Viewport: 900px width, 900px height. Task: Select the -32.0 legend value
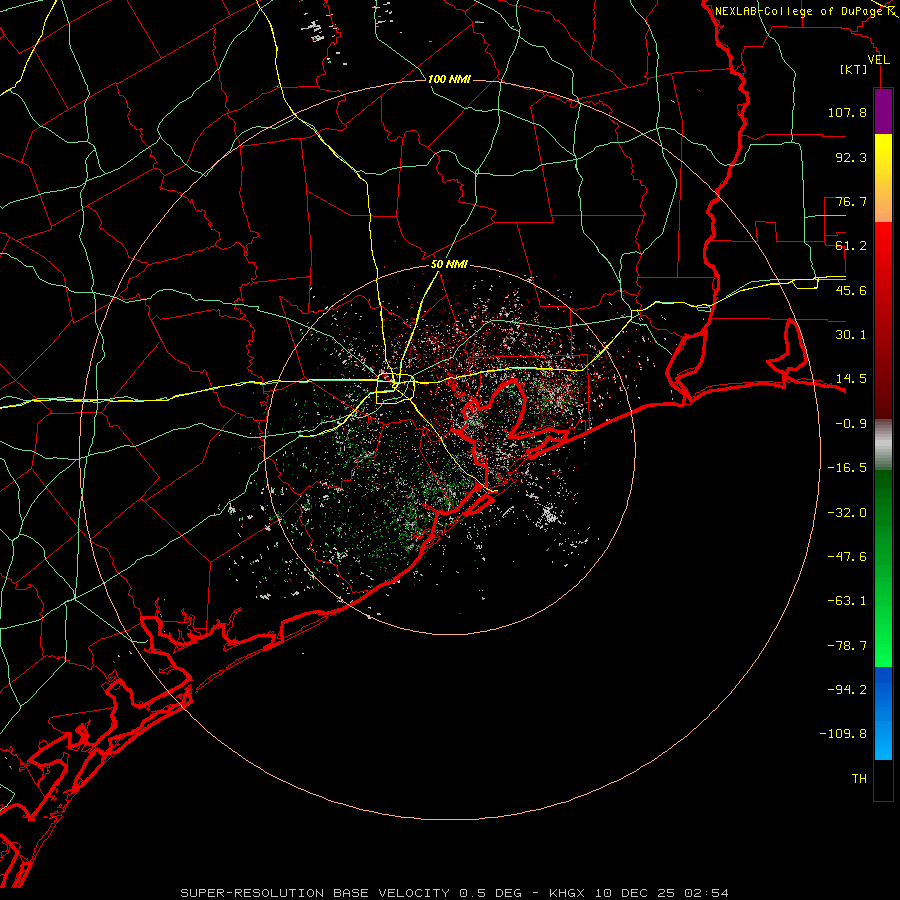click(847, 513)
